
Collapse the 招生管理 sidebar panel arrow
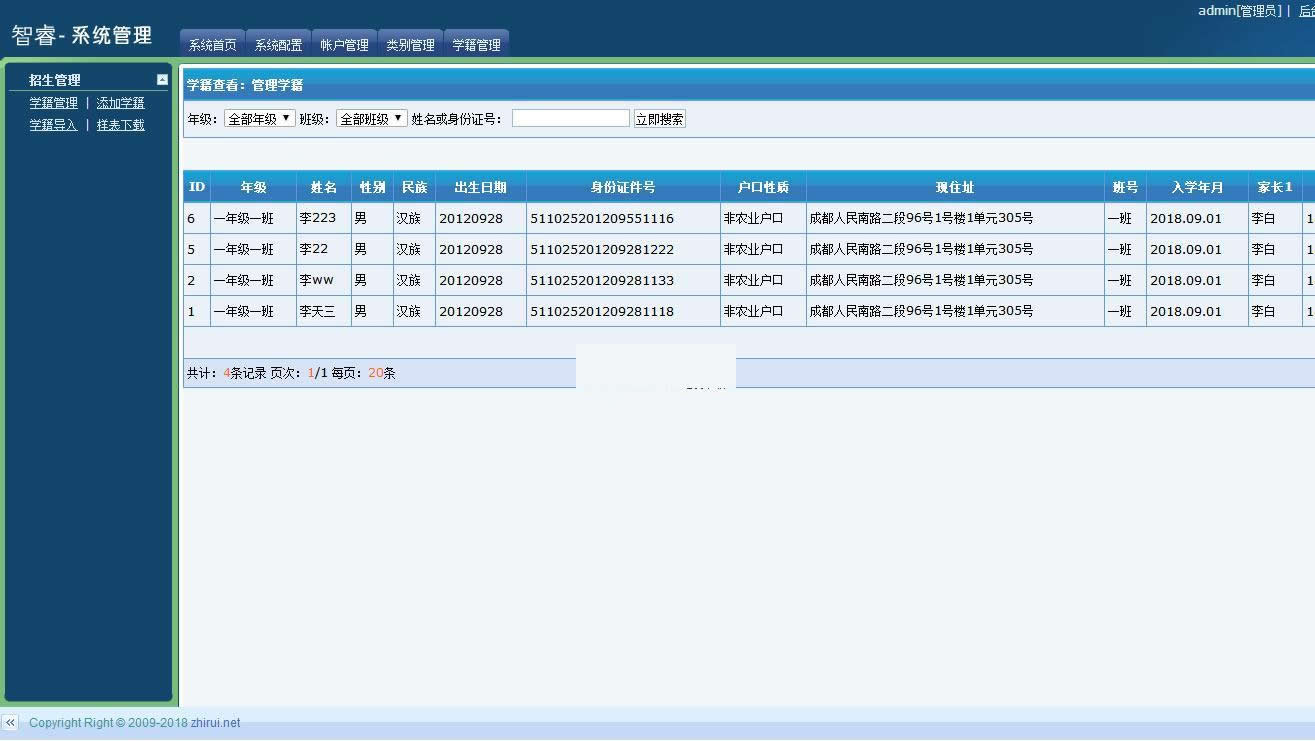[162, 78]
